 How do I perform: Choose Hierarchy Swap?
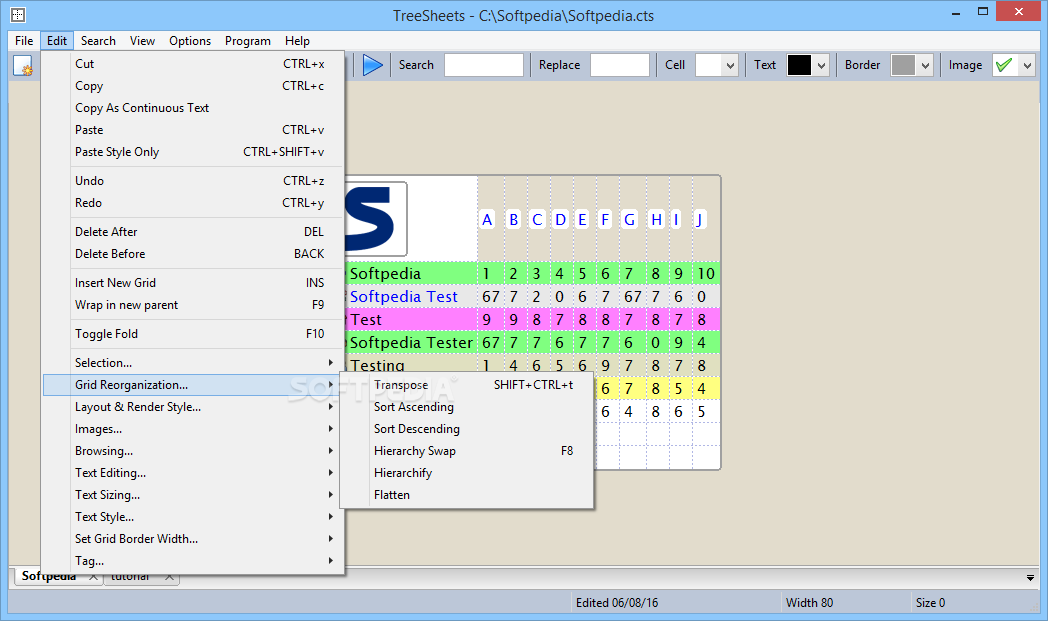point(467,451)
